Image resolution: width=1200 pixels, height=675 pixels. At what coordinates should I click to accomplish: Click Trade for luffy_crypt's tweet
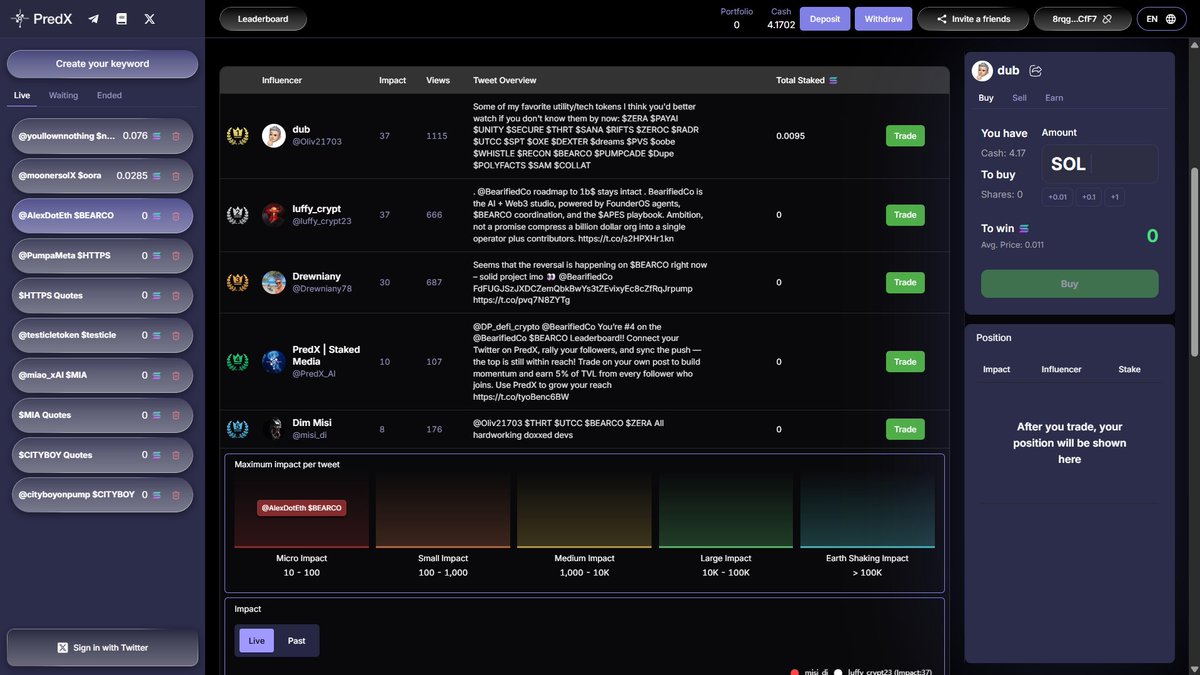click(x=905, y=215)
